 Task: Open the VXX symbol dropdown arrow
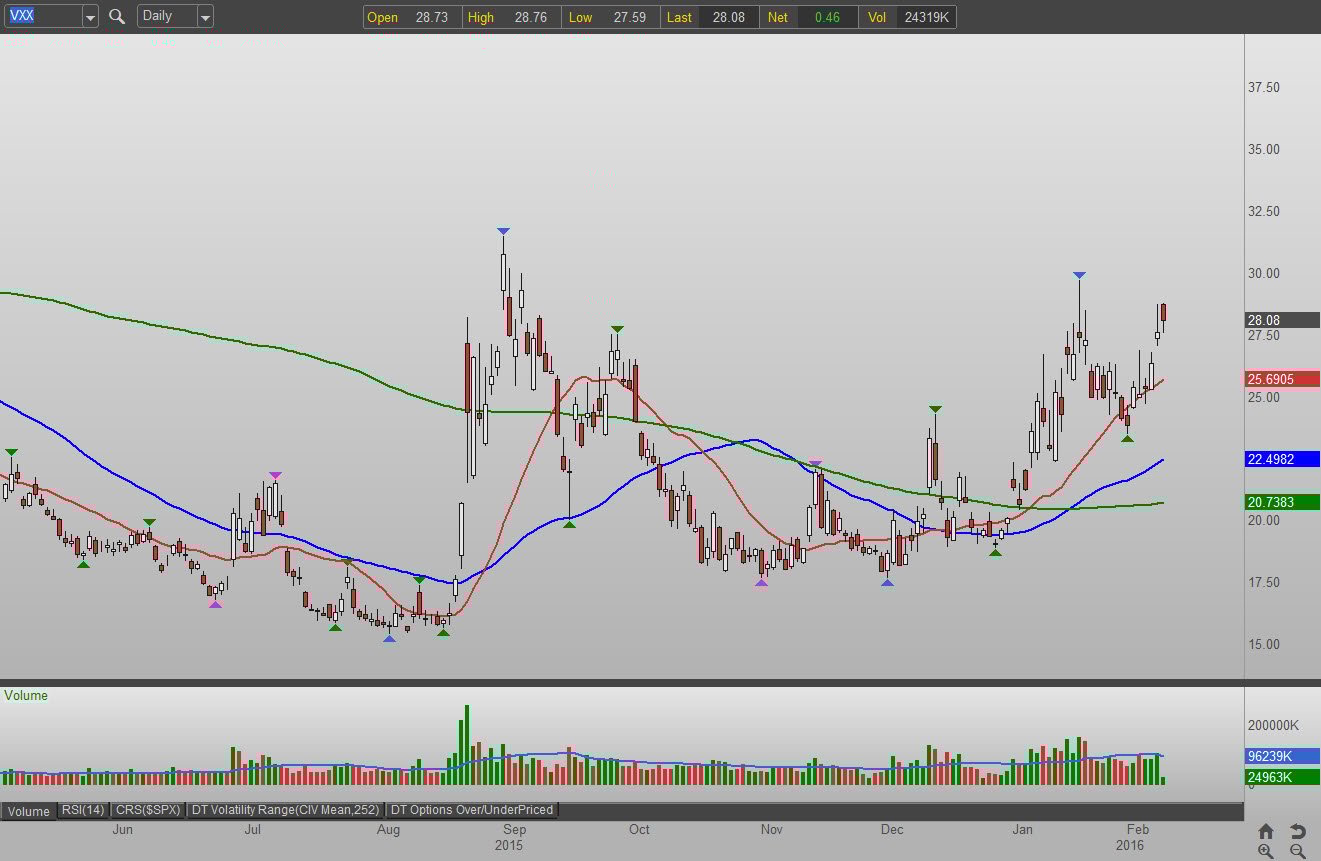(x=90, y=17)
